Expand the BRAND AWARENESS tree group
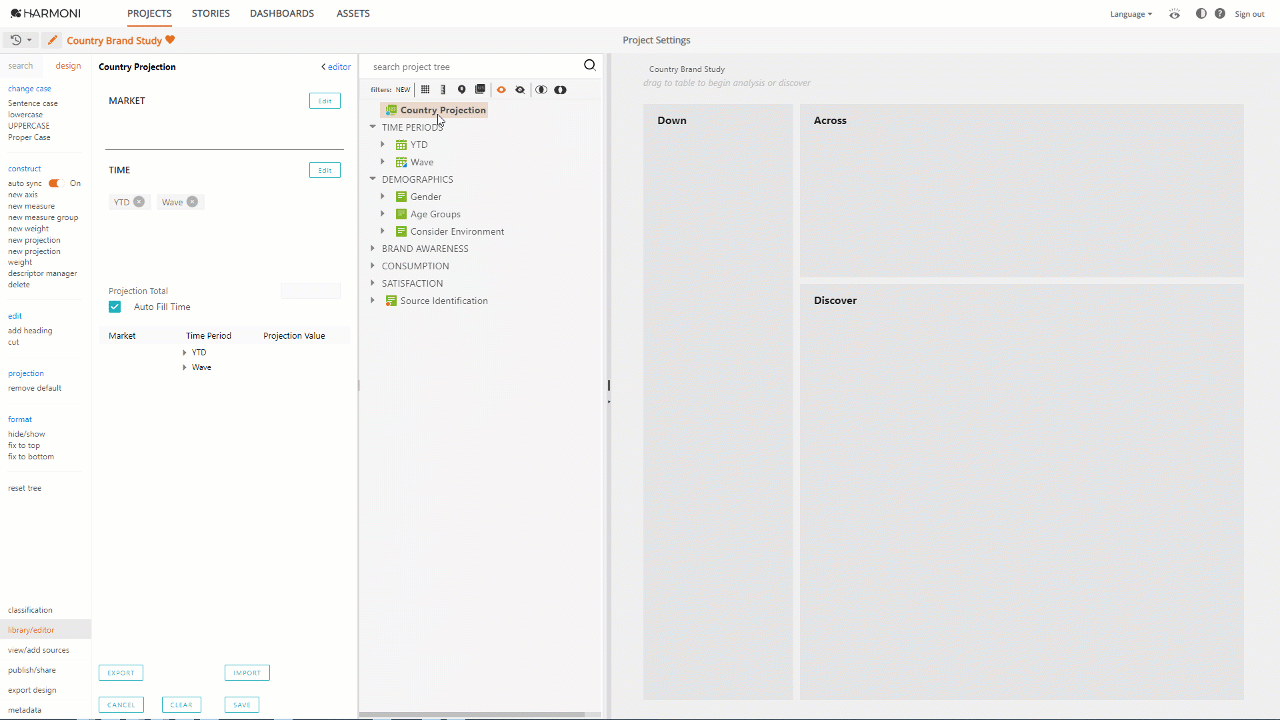This screenshot has height=720, width=1280. point(373,249)
